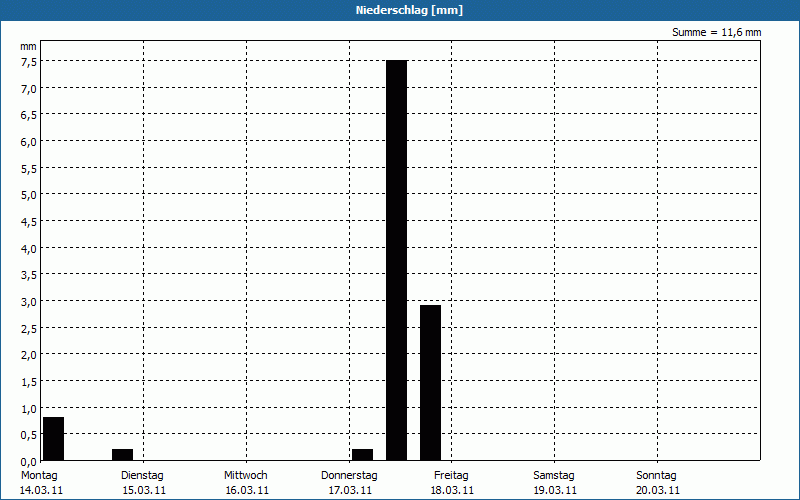Viewport: 800px width, 500px height.
Task: Click the small bar just before Dienstag
Action: [x=122, y=455]
